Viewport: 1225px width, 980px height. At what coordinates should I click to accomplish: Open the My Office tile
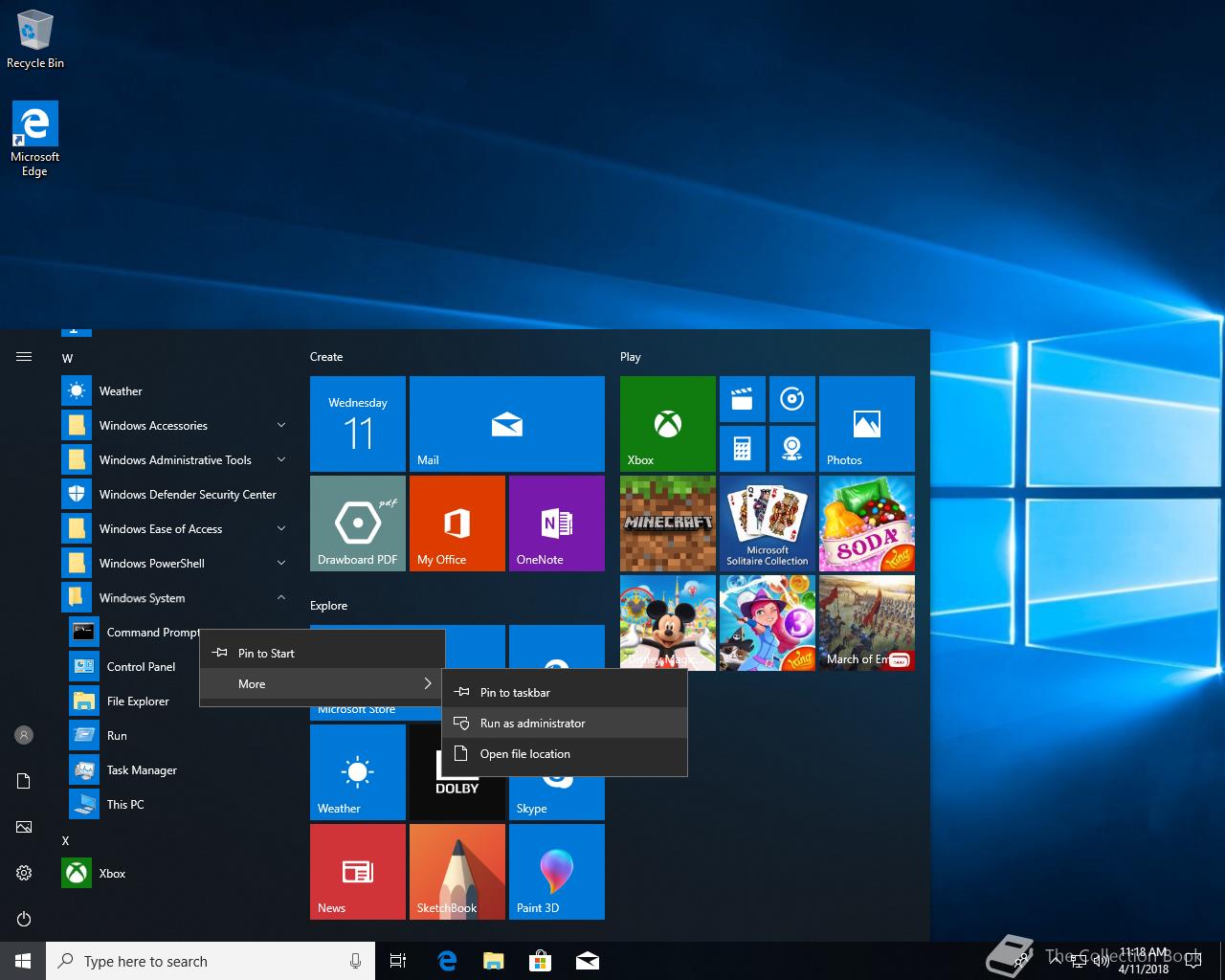coord(457,523)
